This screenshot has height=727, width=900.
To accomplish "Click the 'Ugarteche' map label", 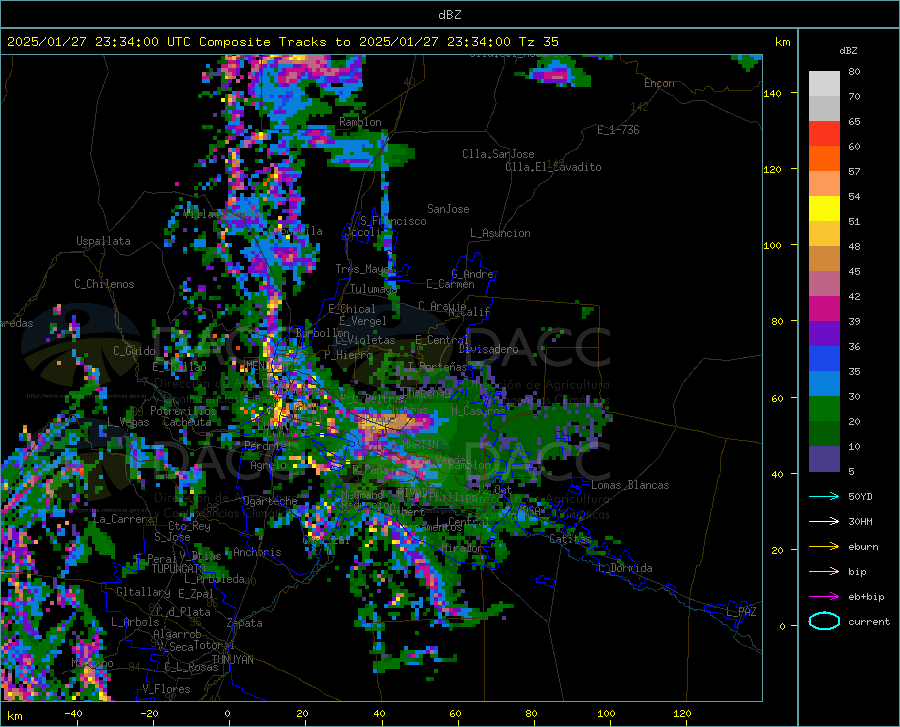I will point(270,501).
